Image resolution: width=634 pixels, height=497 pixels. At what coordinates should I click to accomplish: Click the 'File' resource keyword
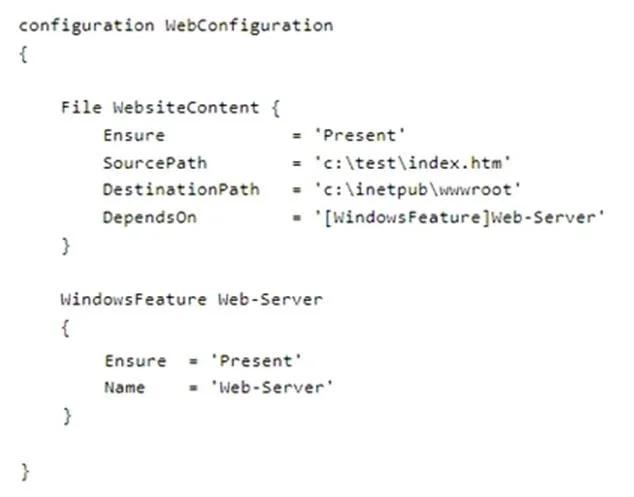[81, 108]
